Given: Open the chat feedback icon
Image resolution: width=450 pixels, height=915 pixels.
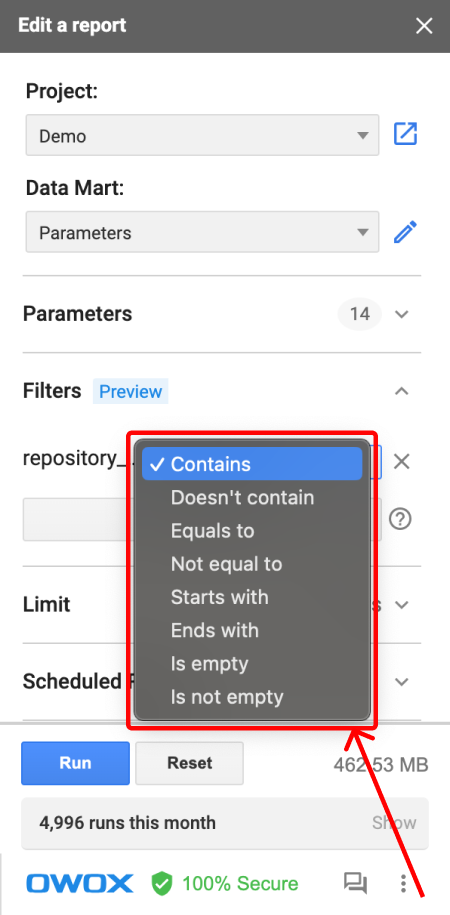Looking at the screenshot, I should [x=355, y=883].
